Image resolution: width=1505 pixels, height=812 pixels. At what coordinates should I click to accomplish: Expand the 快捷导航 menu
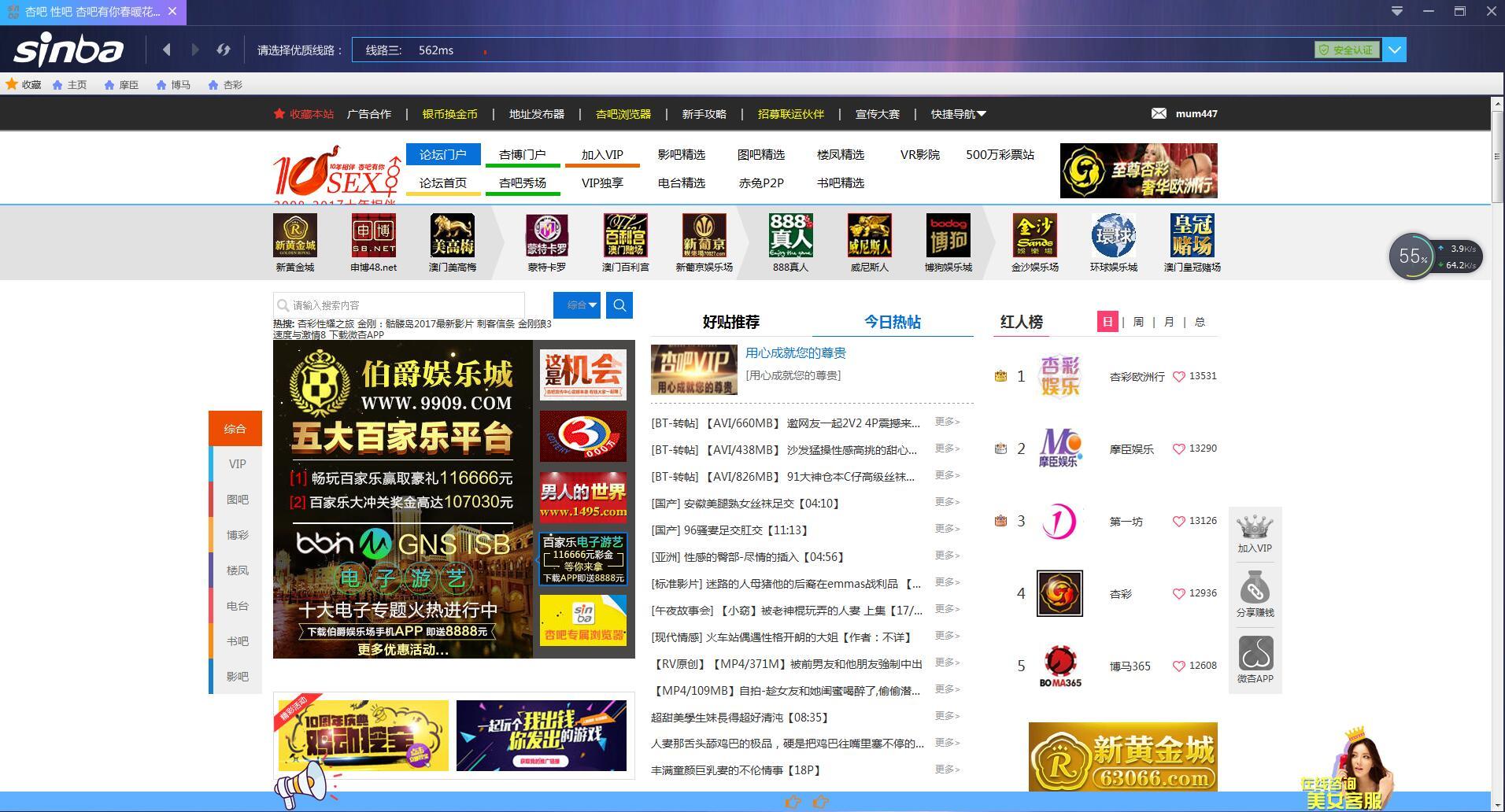[x=956, y=113]
